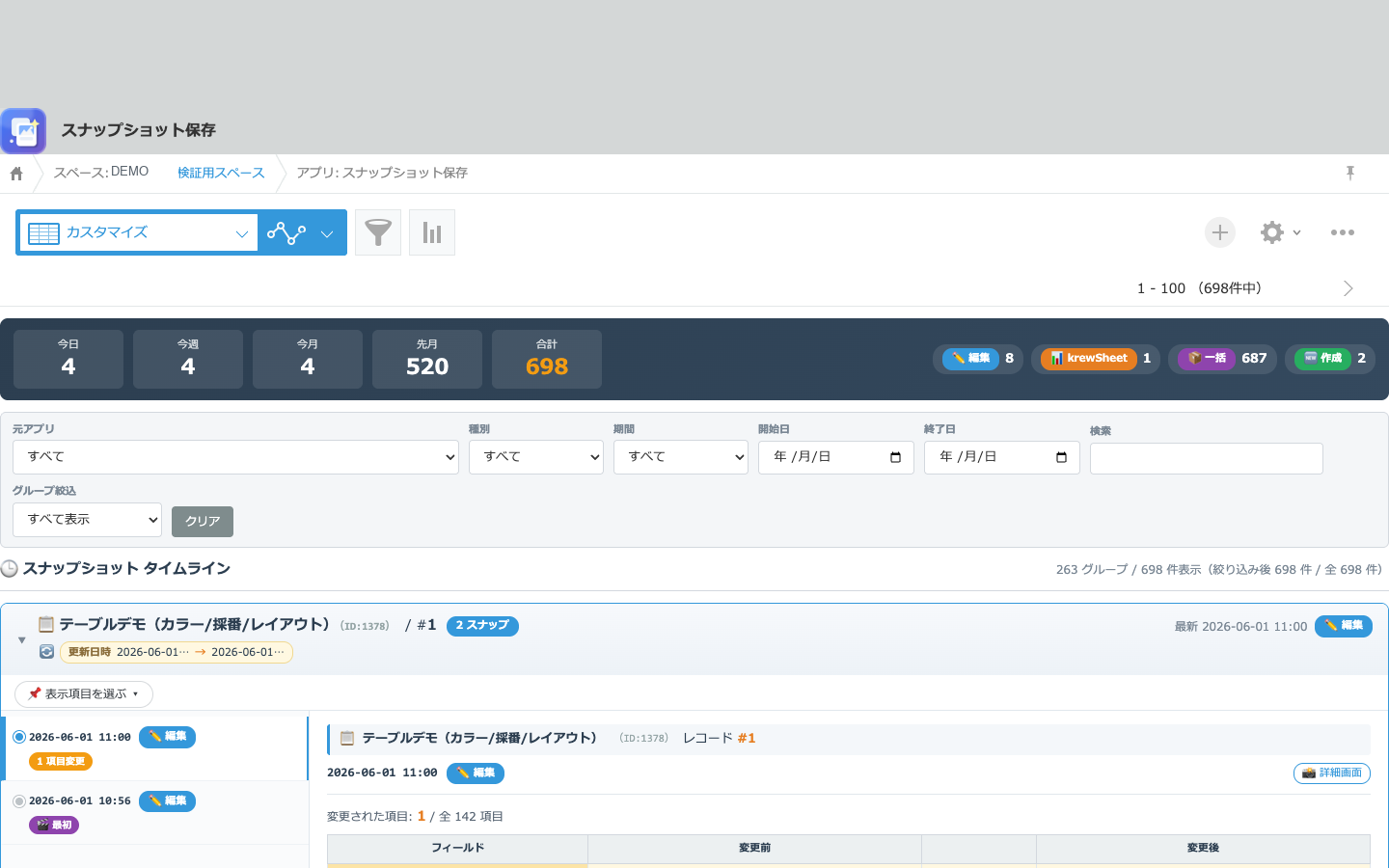The width and height of the screenshot is (1389, 868).
Task: Open 表示項目を選ぶ menu
Action: (84, 693)
